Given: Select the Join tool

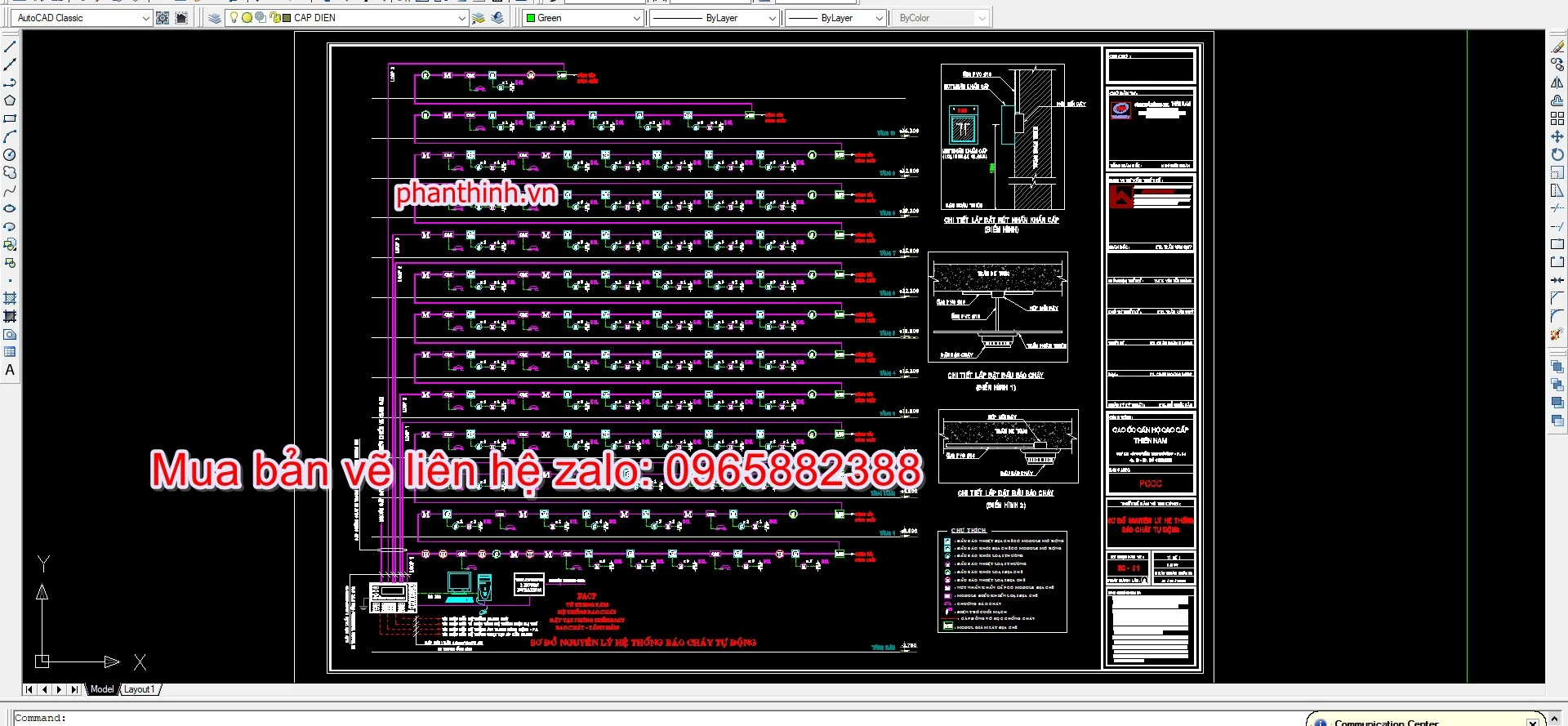Looking at the screenshot, I should point(1557,280).
